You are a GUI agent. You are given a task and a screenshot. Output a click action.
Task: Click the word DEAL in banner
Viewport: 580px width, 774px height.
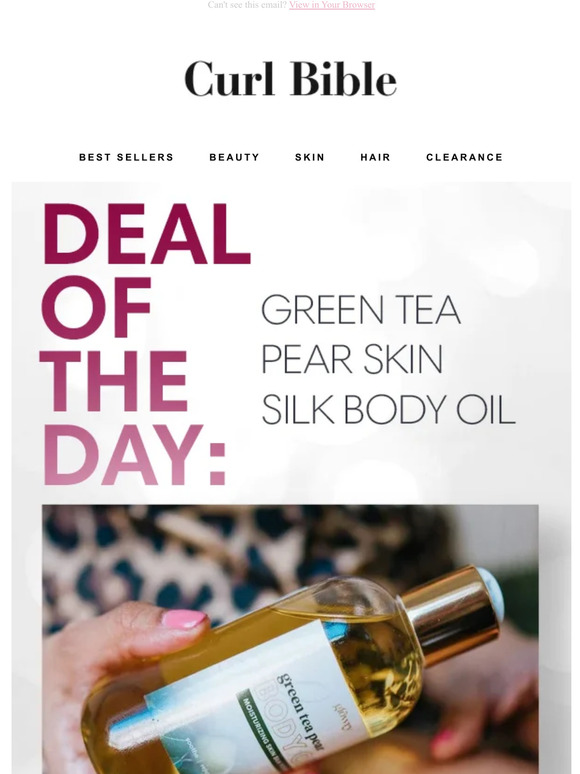tap(147, 234)
